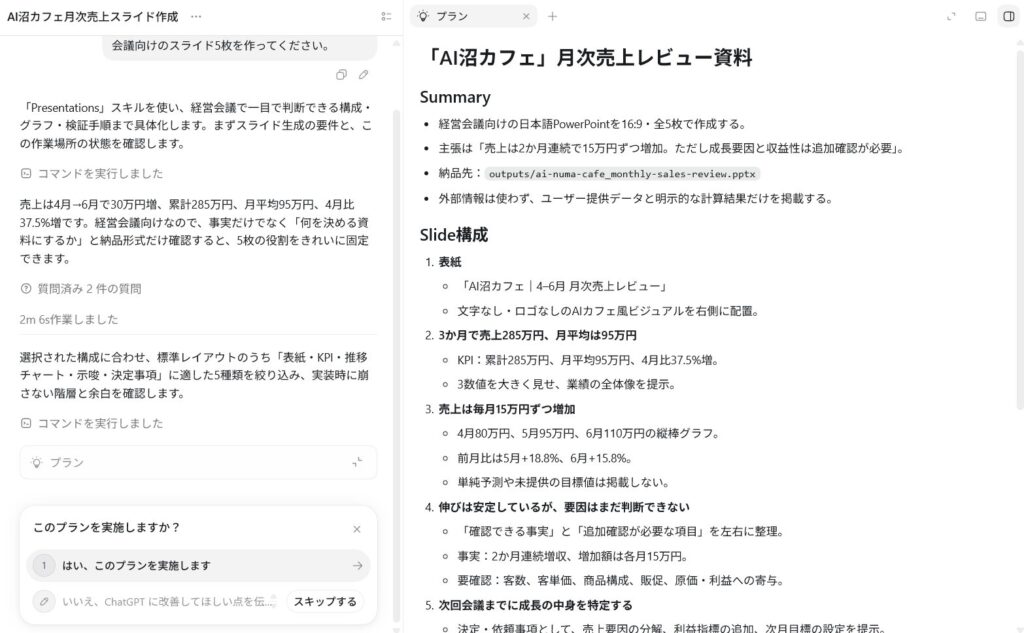Add a new tab with the plus icon

point(552,16)
